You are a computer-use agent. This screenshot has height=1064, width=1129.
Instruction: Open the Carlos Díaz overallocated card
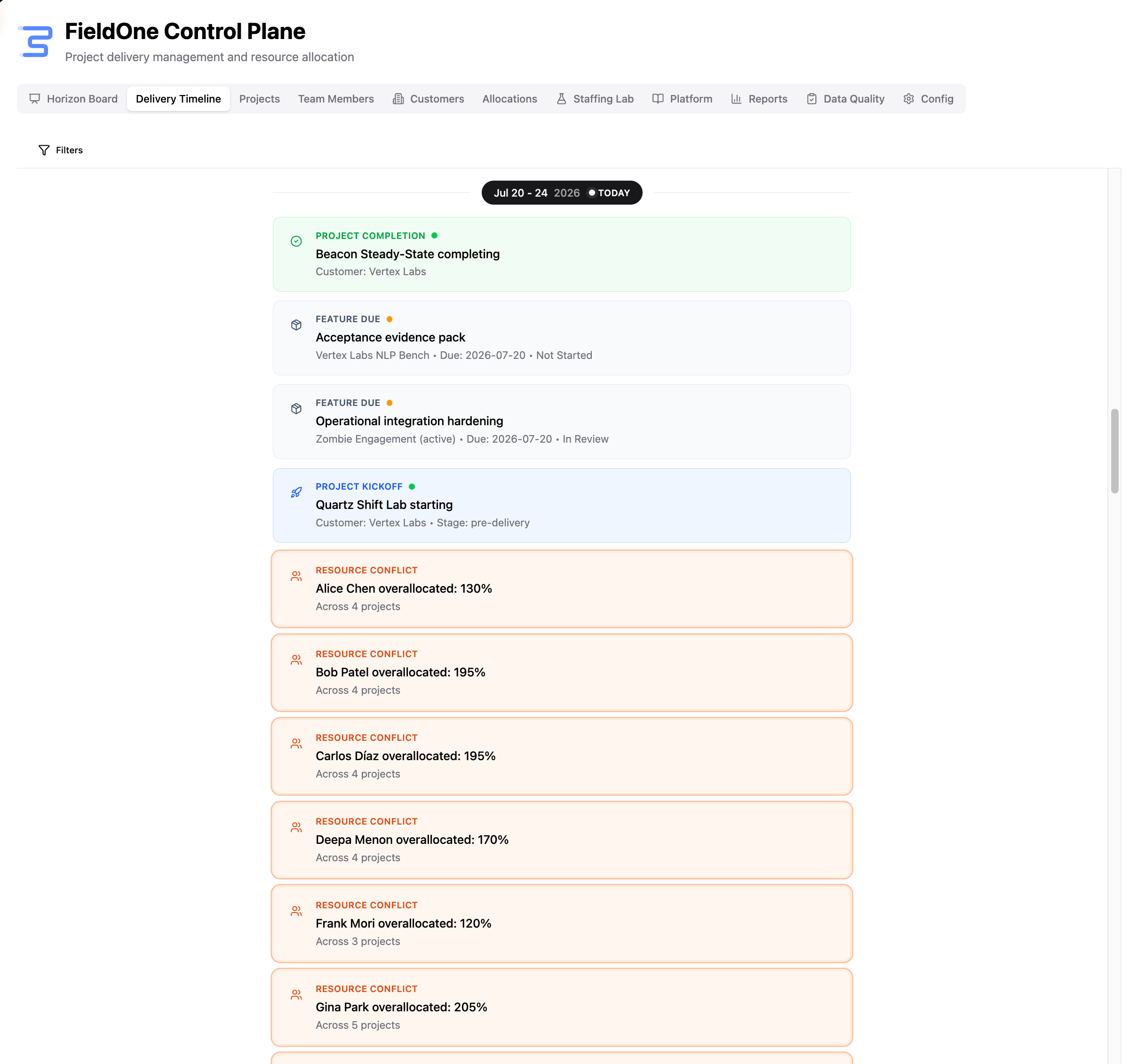[x=562, y=756]
